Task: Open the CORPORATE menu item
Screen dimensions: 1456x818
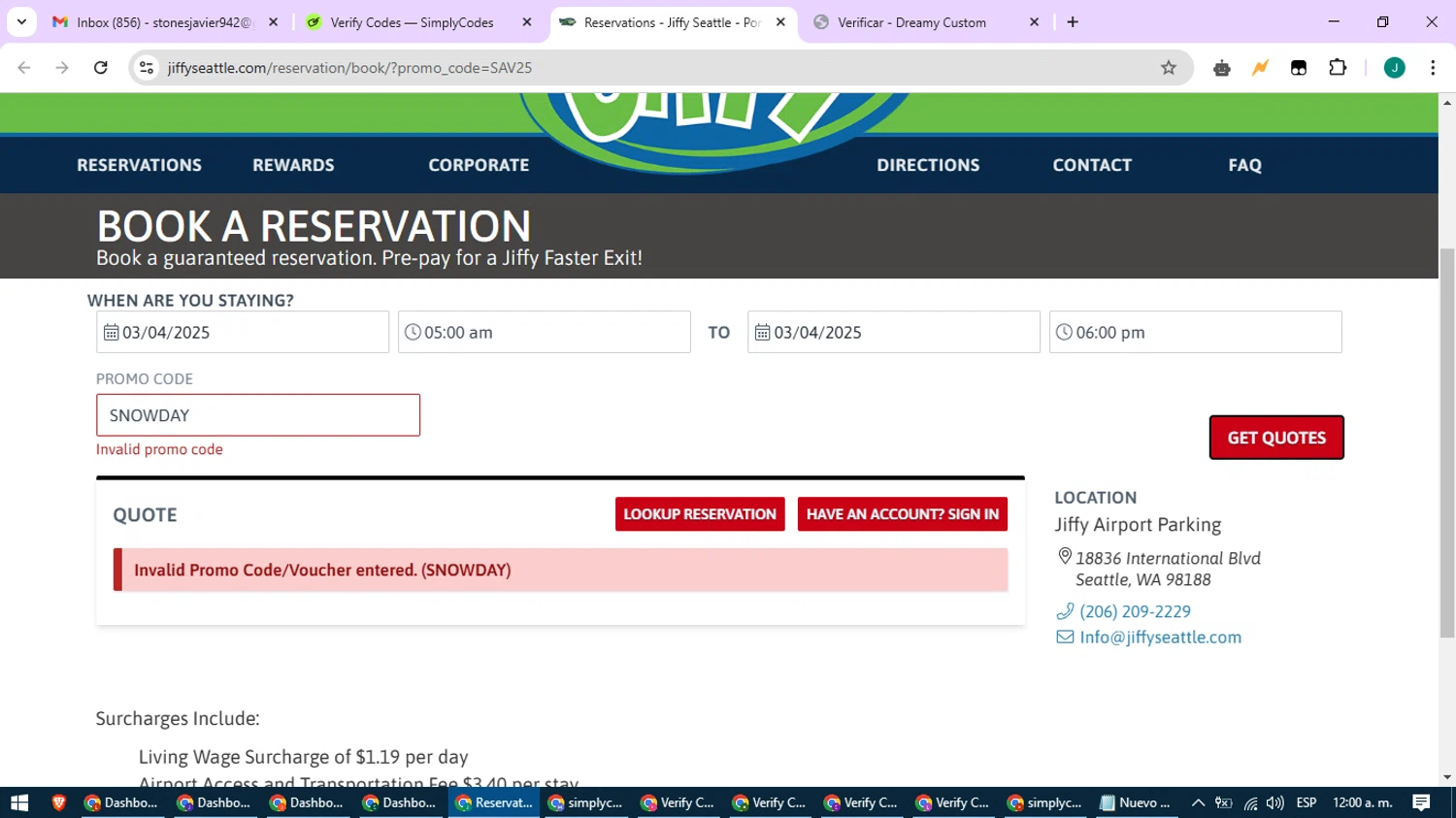Action: pos(479,165)
